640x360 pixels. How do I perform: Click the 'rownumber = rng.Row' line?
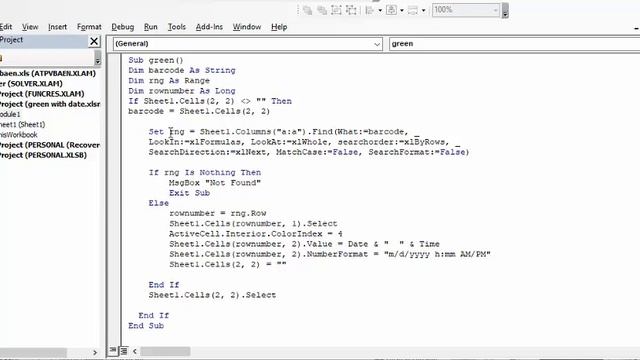(218, 213)
